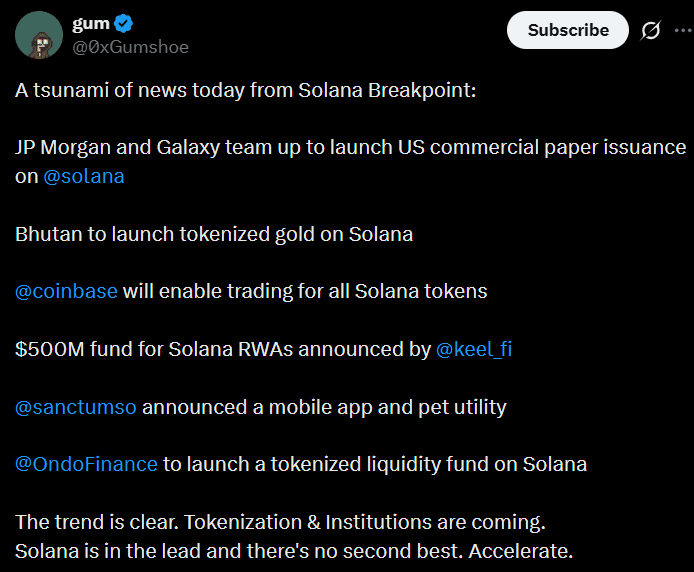694x572 pixels.
Task: Click the Grok slashed-circle icon
Action: [x=650, y=31]
